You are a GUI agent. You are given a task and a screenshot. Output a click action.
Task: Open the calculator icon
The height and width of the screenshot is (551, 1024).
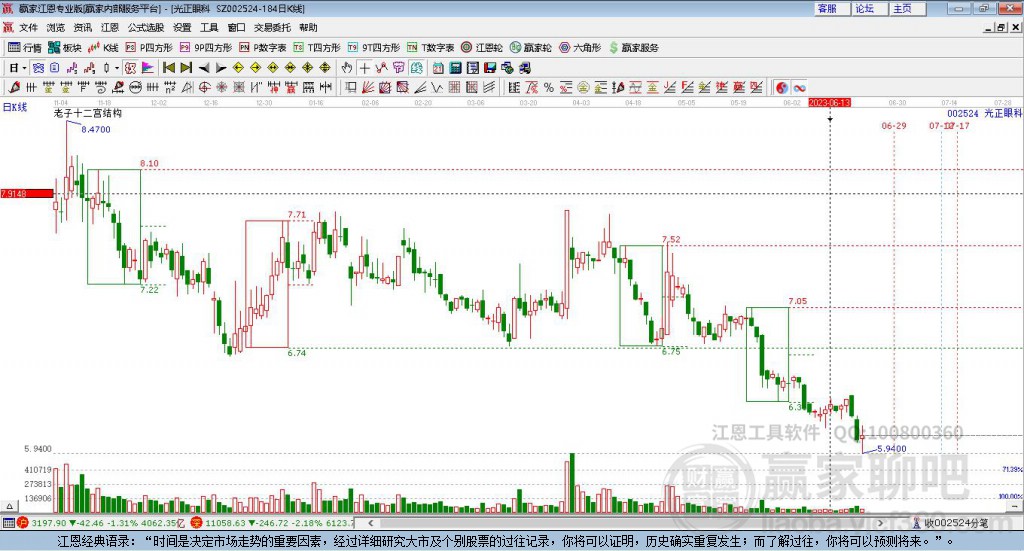(456, 68)
